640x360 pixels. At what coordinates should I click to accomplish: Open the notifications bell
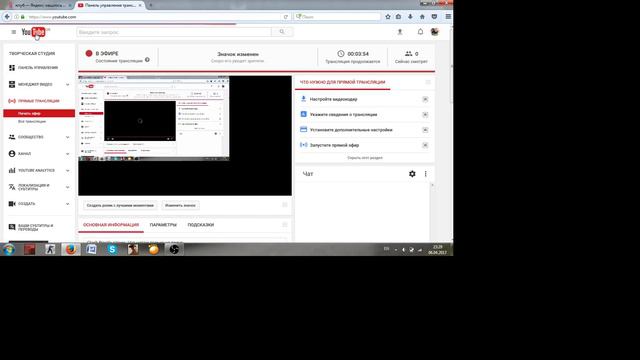coord(420,32)
